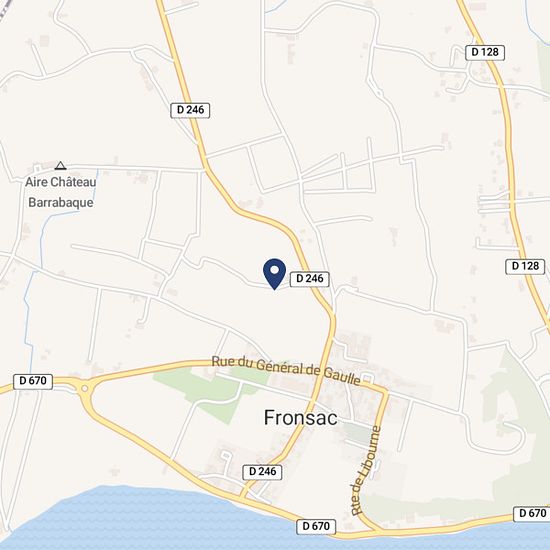This screenshot has width=550, height=550.
Task: Select the small loop road cul-de-sac near southern D 246
Action: point(226,456)
